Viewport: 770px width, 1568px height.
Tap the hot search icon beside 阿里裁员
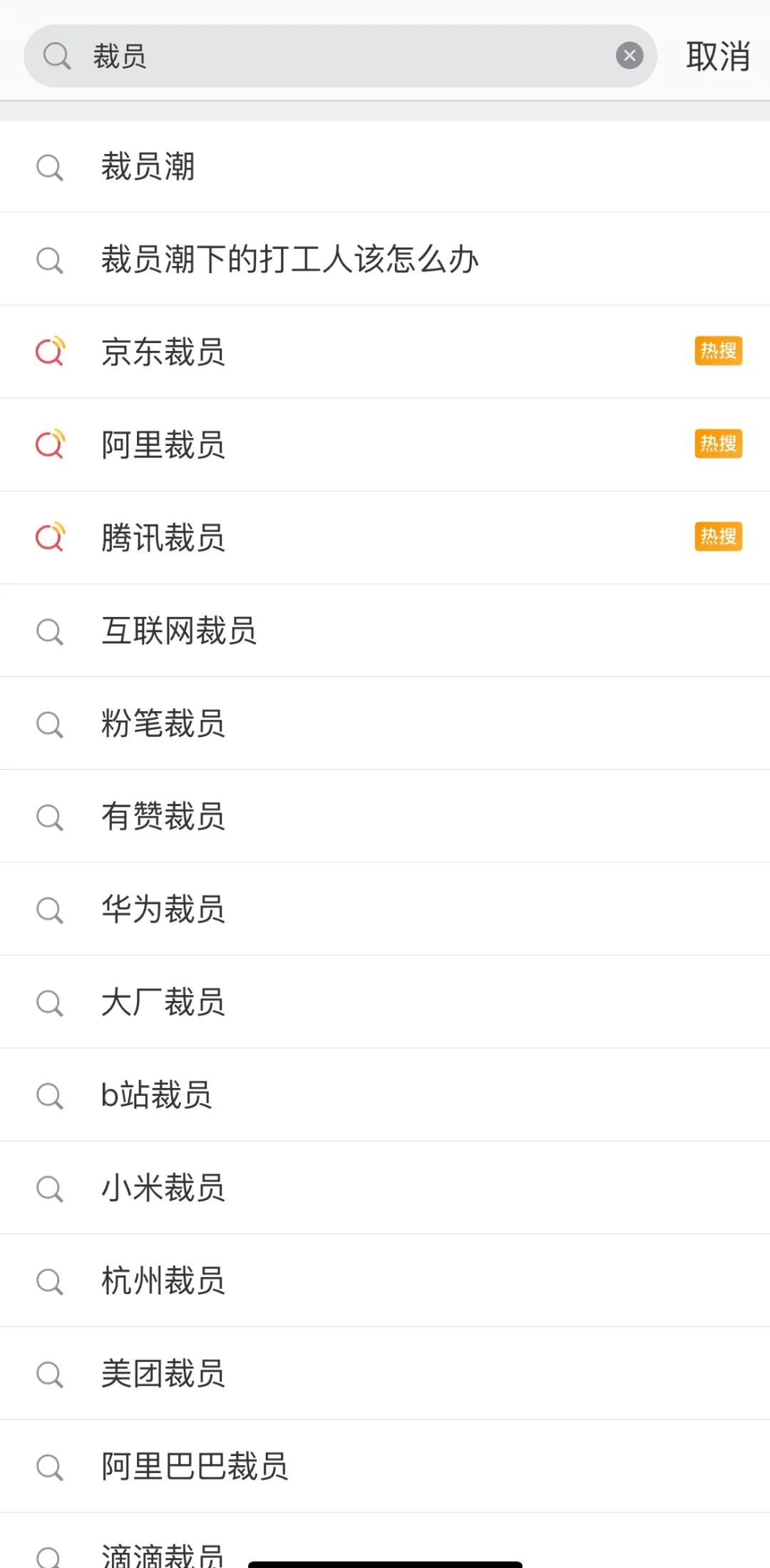point(50,444)
